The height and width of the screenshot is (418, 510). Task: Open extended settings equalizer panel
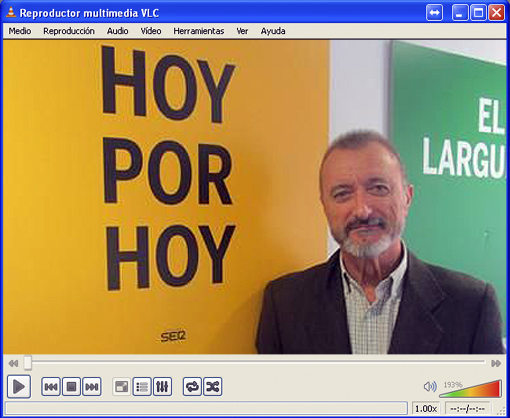click(162, 387)
